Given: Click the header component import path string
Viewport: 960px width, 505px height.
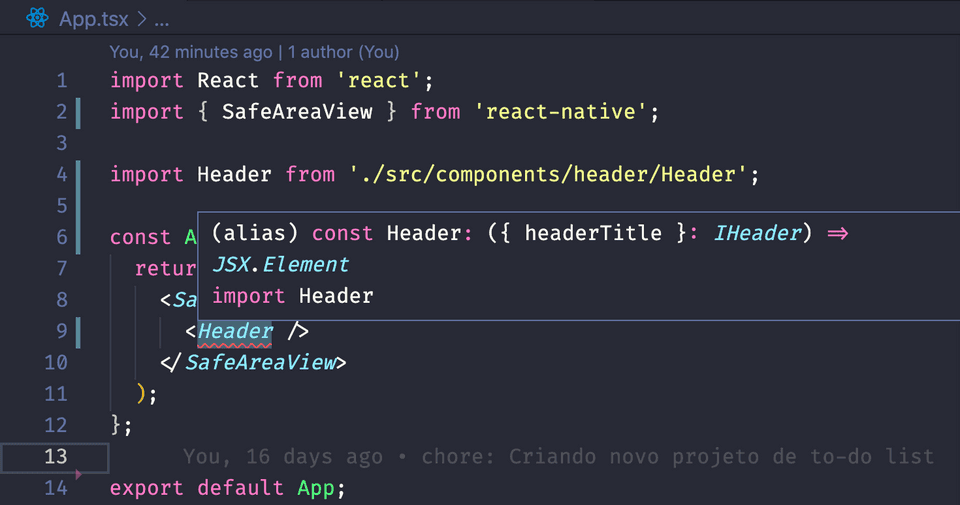Looking at the screenshot, I should click(548, 175).
